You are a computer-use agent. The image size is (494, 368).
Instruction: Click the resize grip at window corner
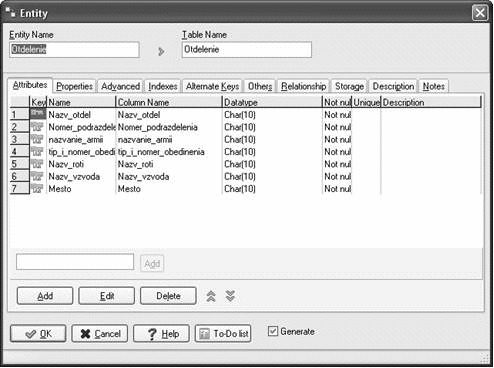[x=484, y=358]
